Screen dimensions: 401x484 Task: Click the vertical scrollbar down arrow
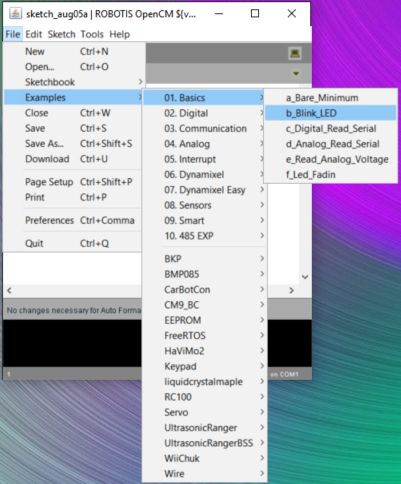tap(305, 277)
